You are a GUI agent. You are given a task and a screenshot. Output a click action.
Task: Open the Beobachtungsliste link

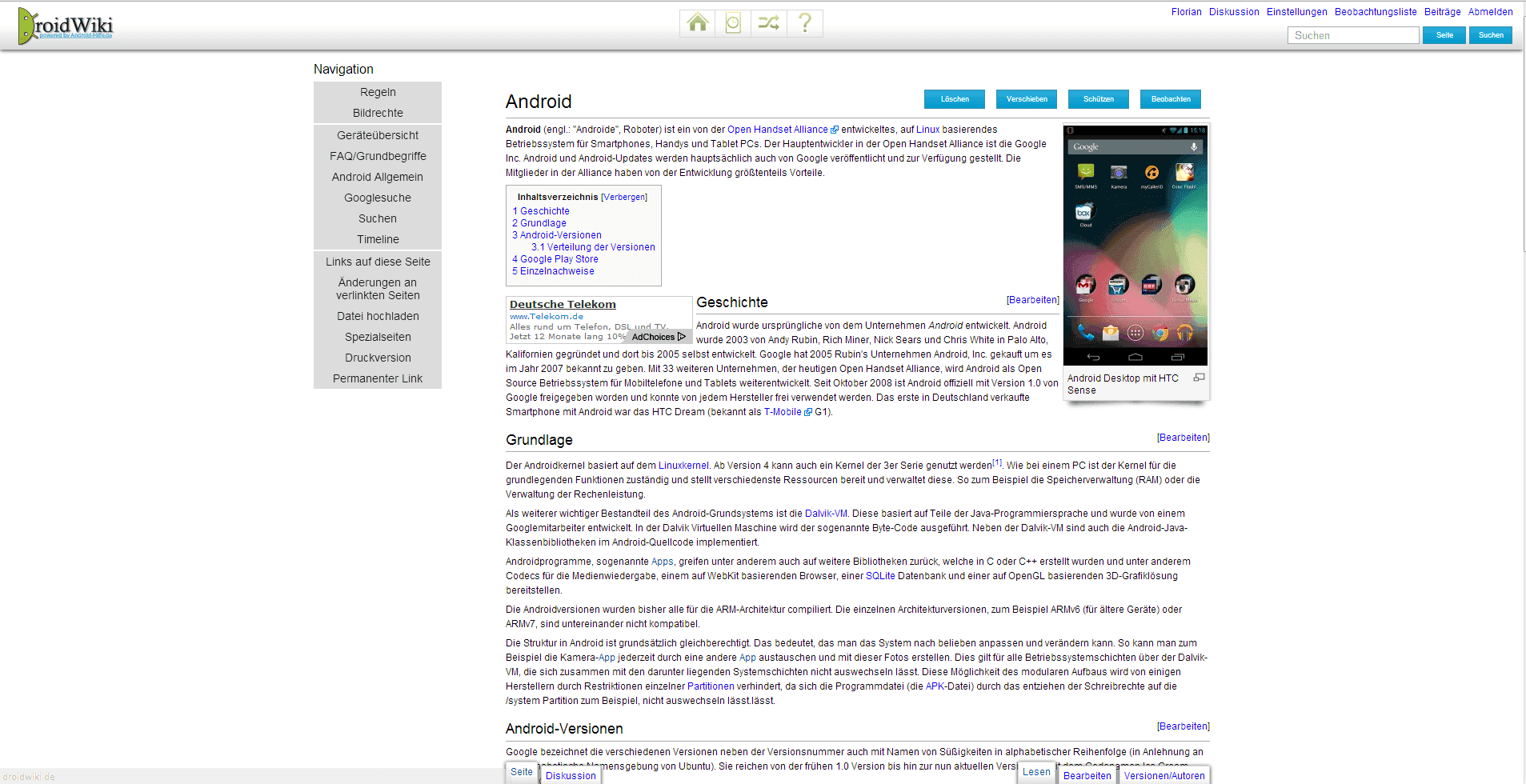[1376, 12]
